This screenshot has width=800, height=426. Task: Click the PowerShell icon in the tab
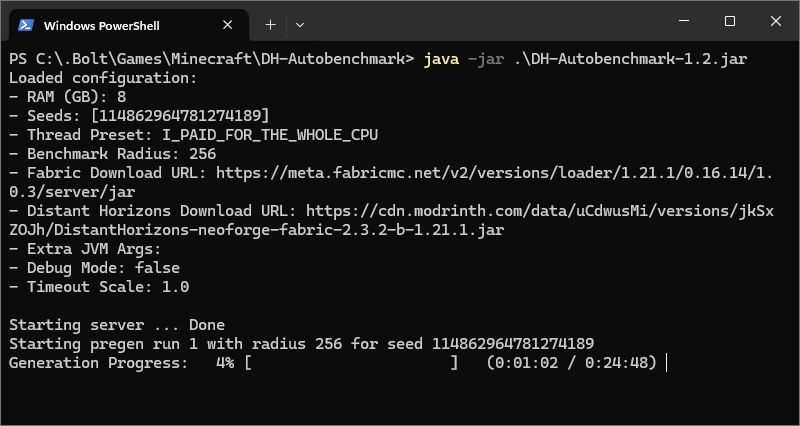point(28,25)
